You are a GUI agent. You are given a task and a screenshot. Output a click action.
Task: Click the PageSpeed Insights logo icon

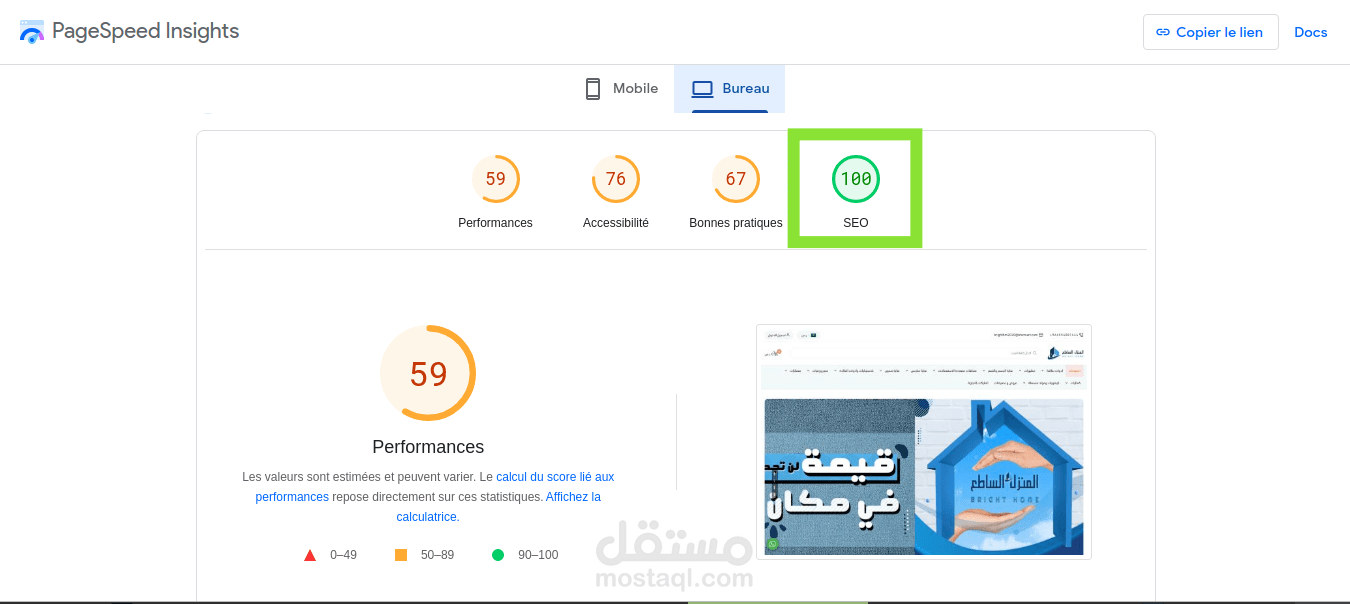point(32,31)
